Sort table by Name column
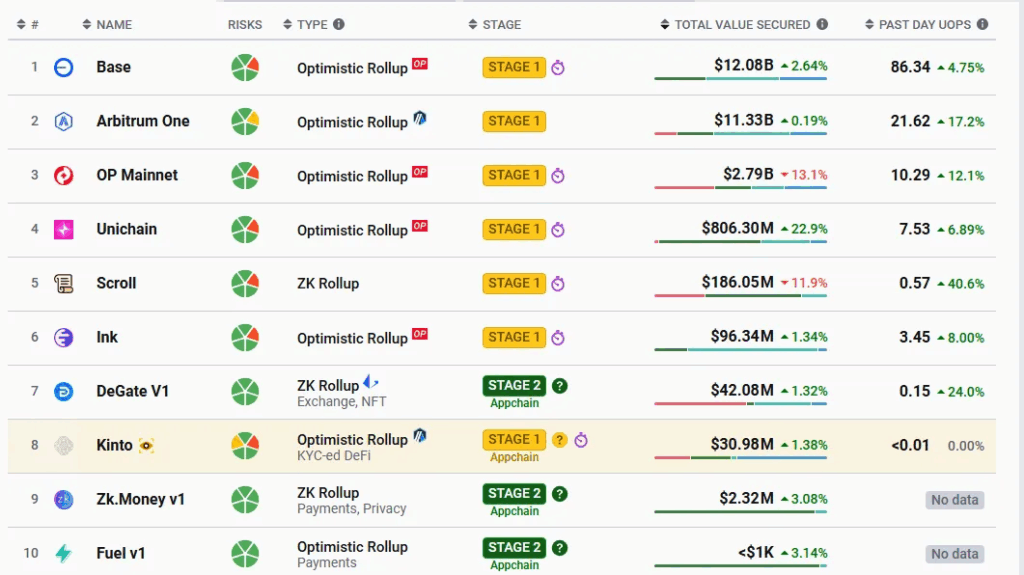This screenshot has height=575, width=1024. [x=113, y=24]
